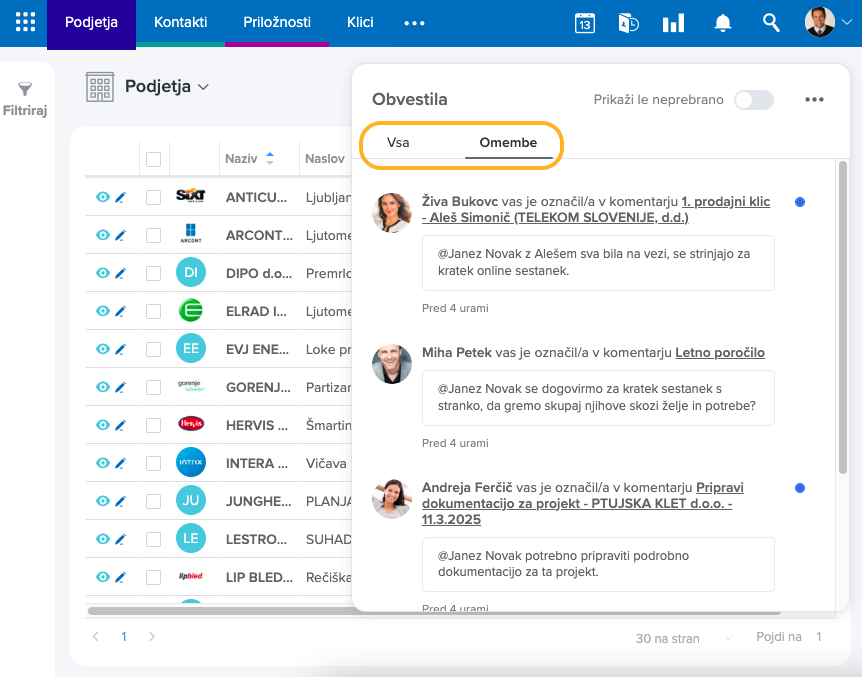Tick the checkbox for DIPO row
The height and width of the screenshot is (677, 862).
(x=153, y=273)
